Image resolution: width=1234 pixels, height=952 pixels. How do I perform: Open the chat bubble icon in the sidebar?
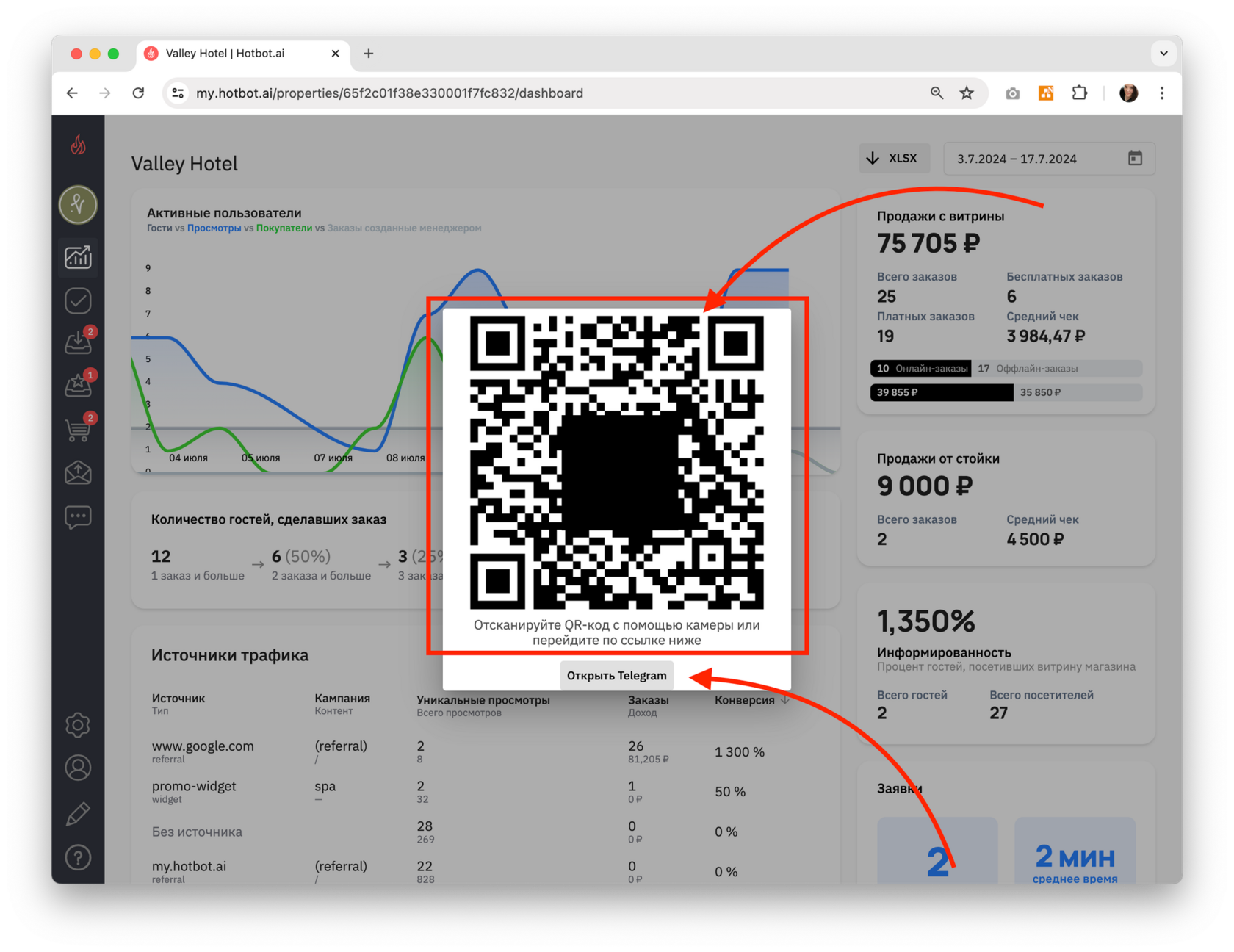click(78, 517)
